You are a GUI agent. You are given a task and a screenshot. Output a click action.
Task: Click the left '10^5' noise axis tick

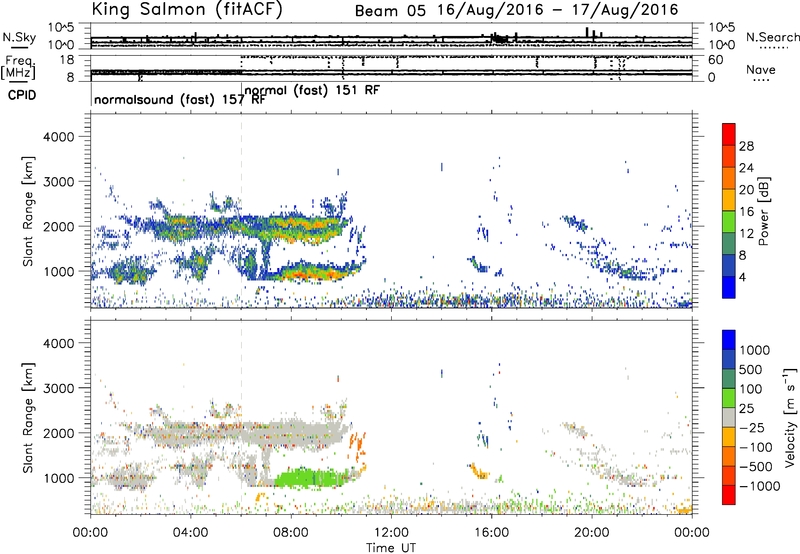[x=61, y=27]
